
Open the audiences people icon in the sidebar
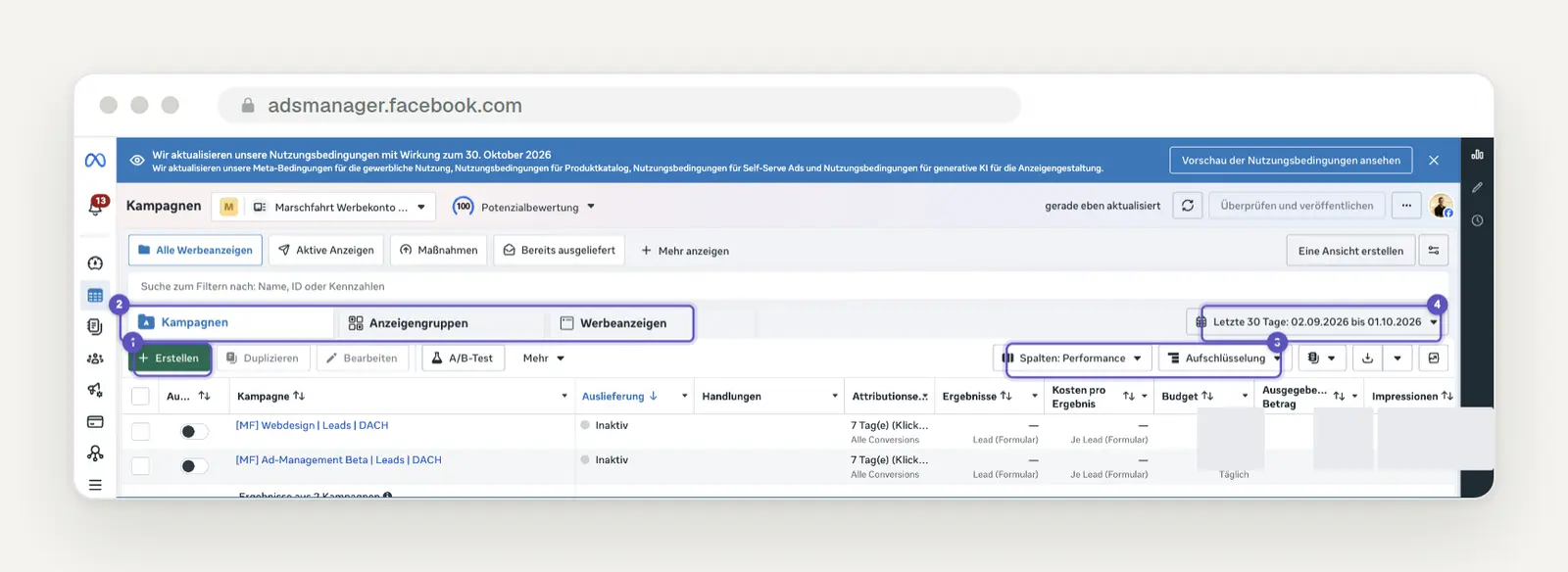tap(95, 358)
